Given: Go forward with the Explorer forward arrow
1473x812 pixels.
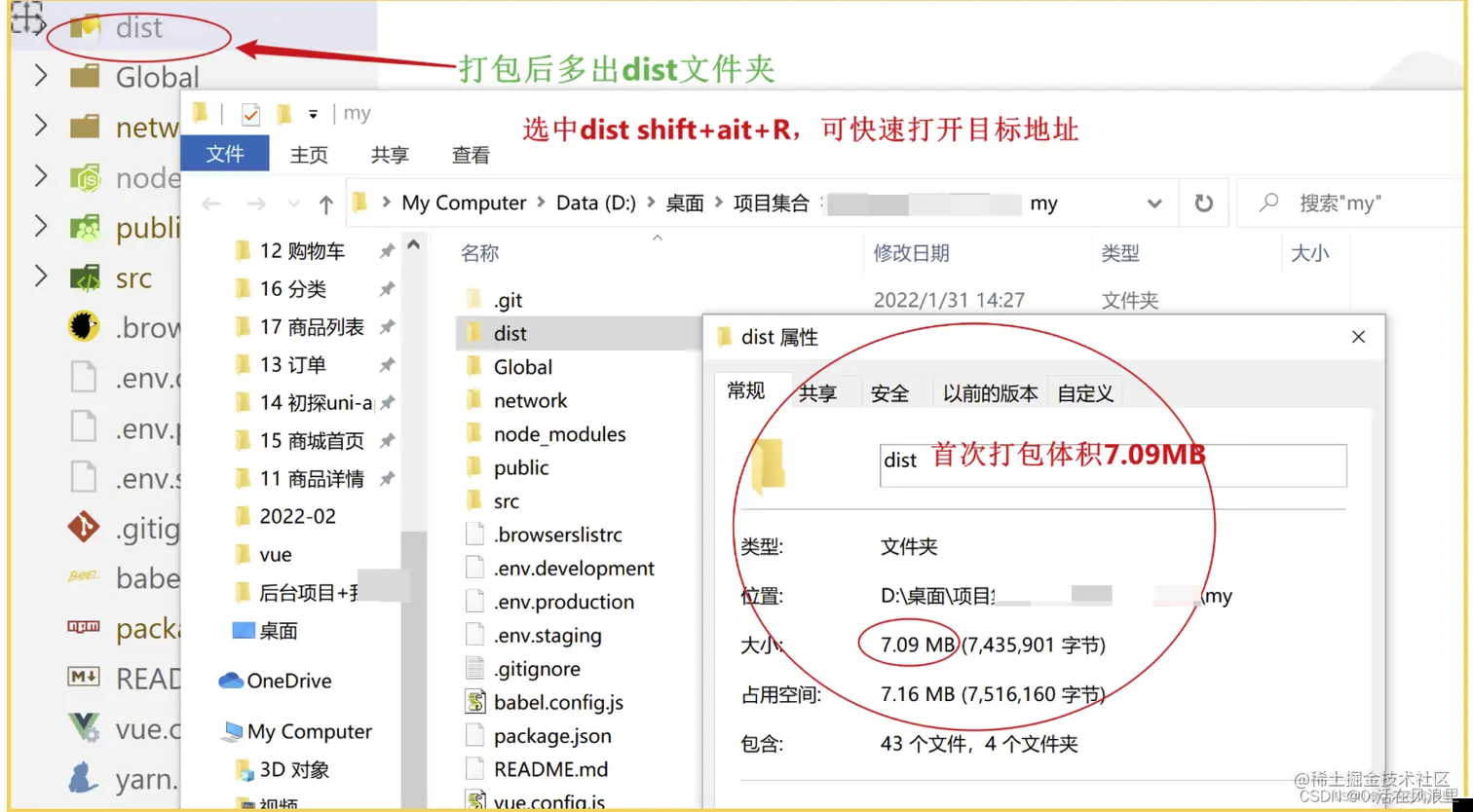Looking at the screenshot, I should [x=255, y=203].
